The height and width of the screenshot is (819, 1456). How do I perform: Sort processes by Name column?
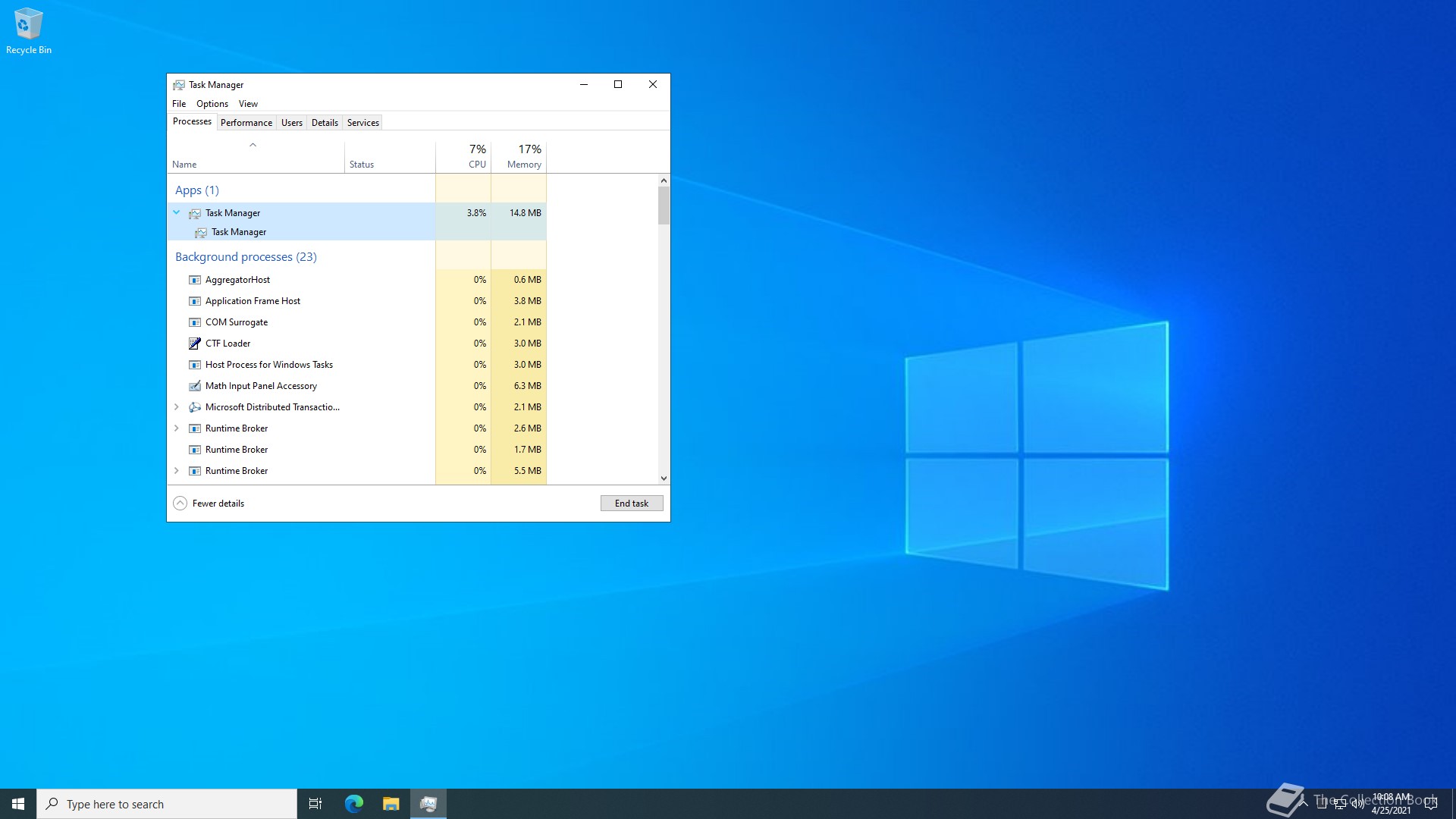click(256, 157)
